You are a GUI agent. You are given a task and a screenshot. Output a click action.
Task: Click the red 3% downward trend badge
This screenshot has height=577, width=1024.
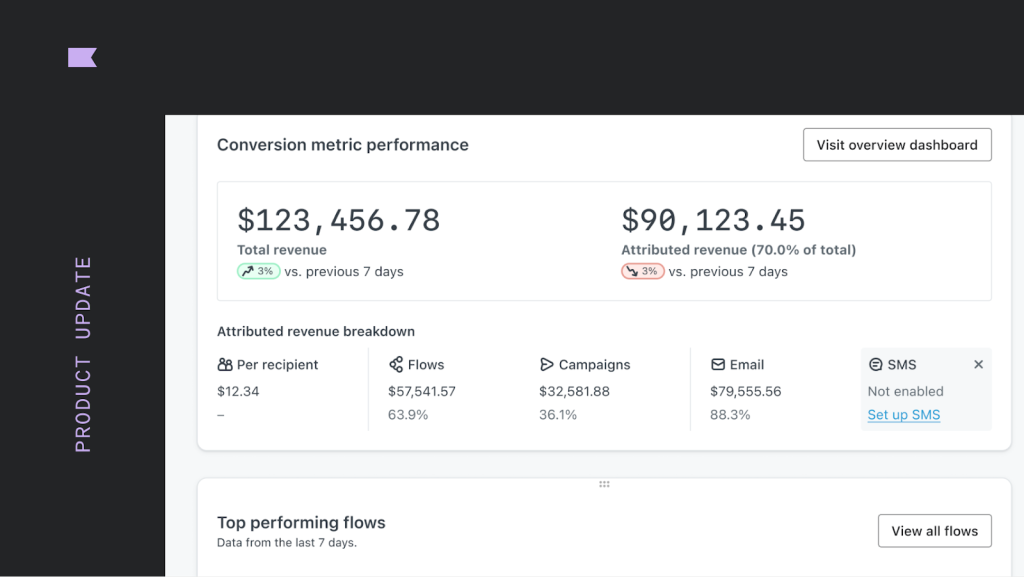(642, 270)
